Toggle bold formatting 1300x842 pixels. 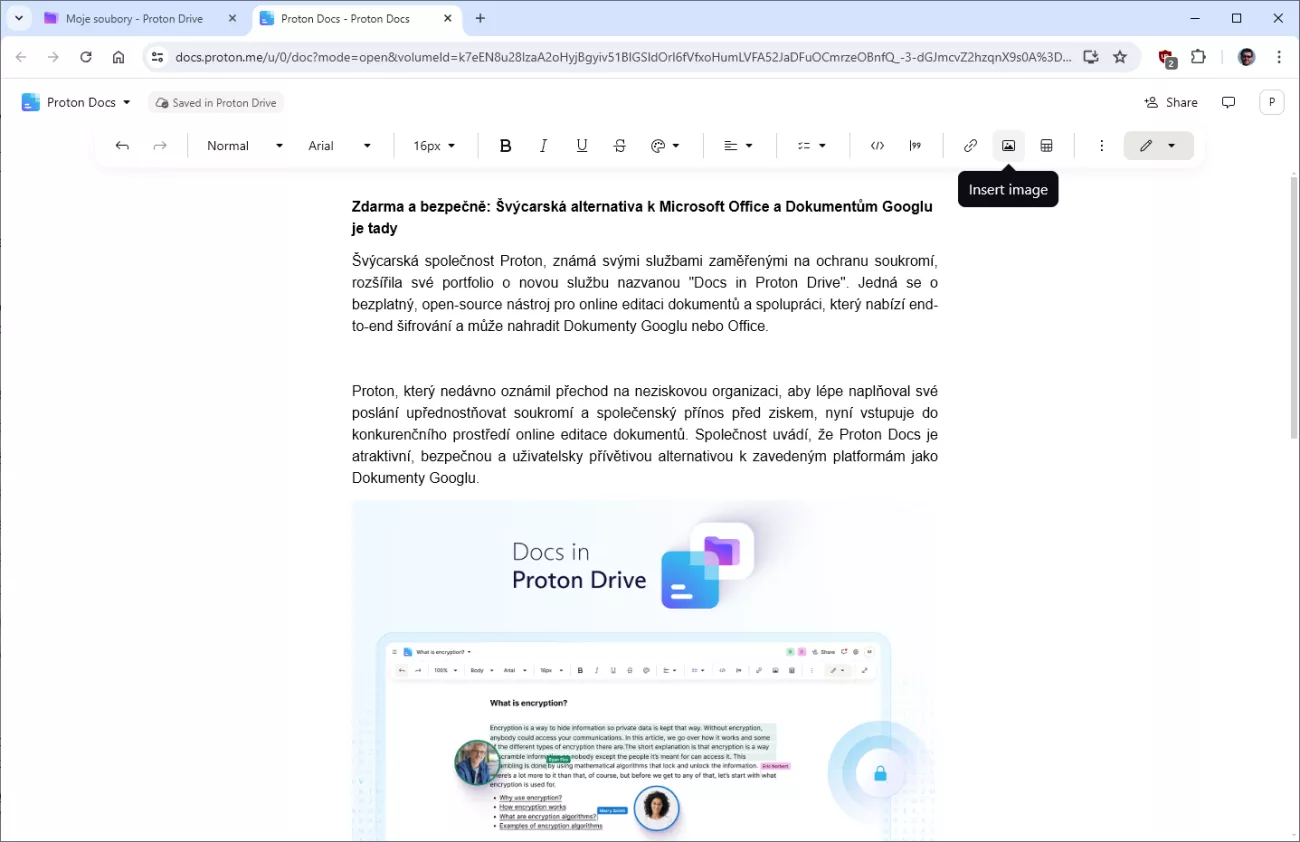[x=505, y=146]
